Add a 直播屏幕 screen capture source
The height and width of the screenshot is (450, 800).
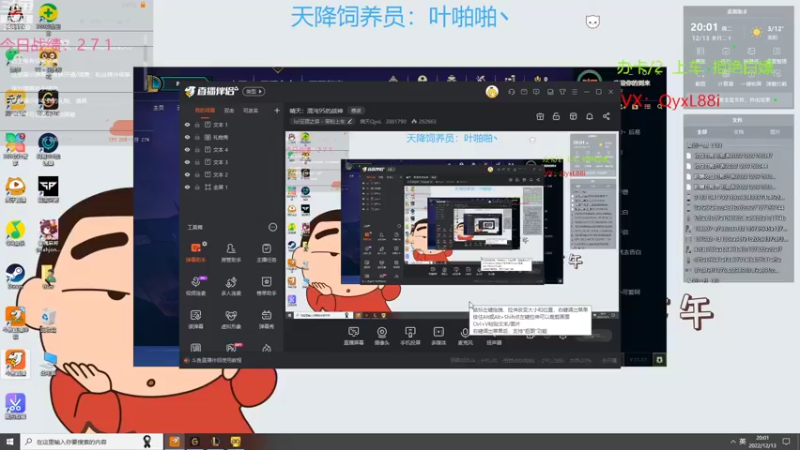[x=354, y=336]
